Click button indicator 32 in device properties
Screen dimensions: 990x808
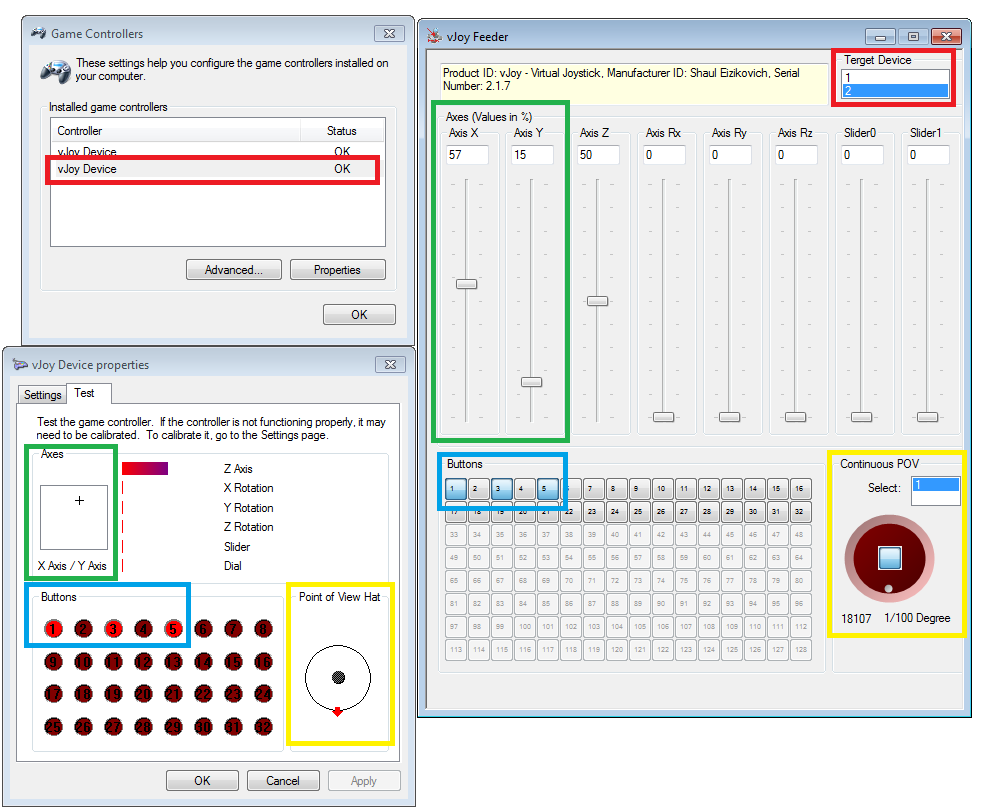tap(263, 727)
